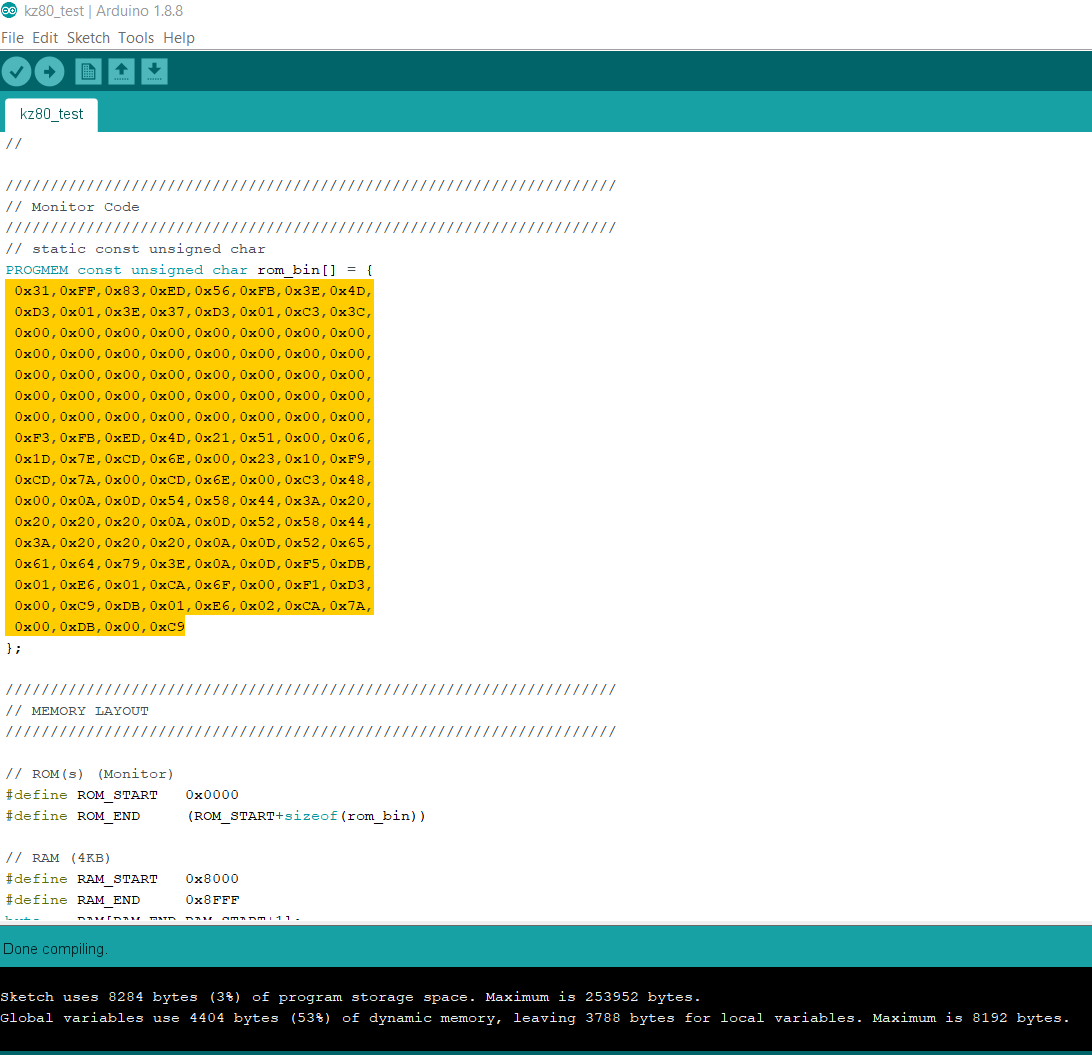The image size is (1092, 1055).
Task: Click the 'Done compiling.' status message
Action: [x=55, y=948]
